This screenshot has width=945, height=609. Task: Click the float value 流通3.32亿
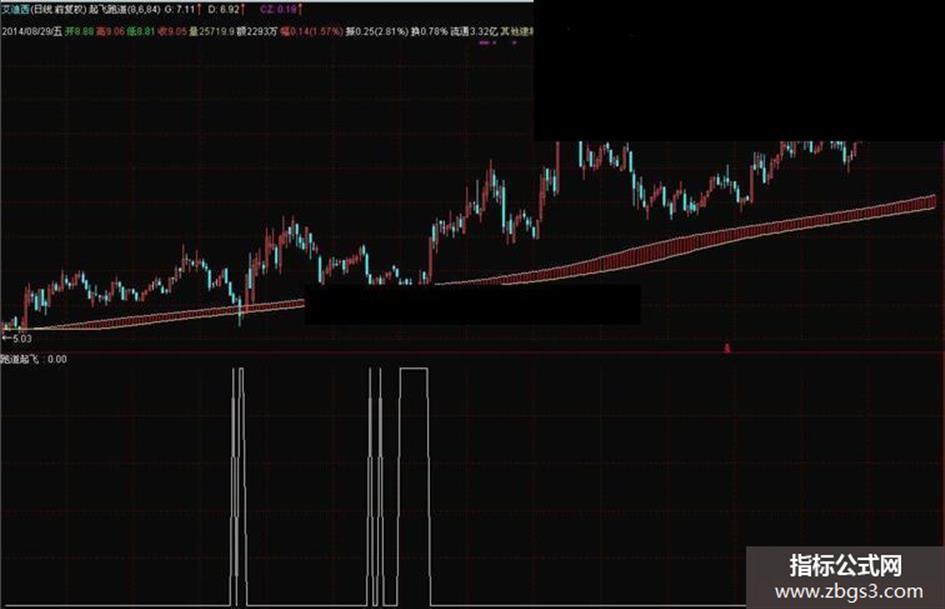coord(474,31)
